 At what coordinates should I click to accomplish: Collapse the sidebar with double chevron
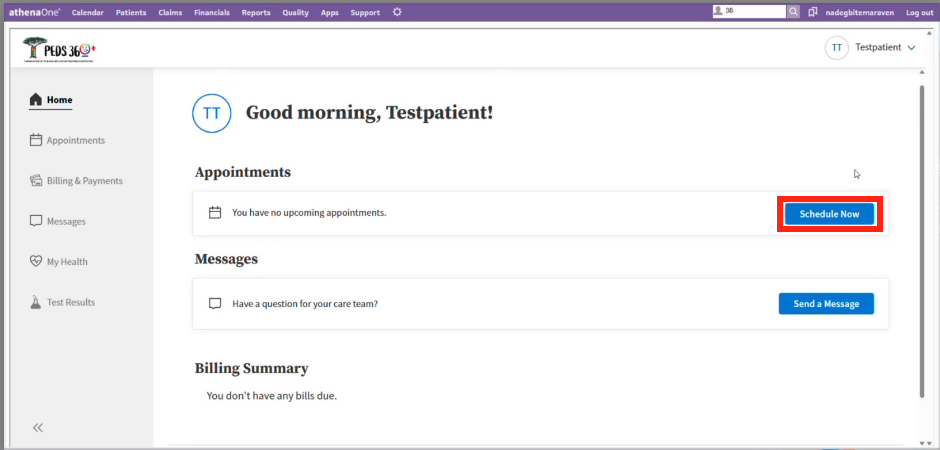tap(38, 427)
